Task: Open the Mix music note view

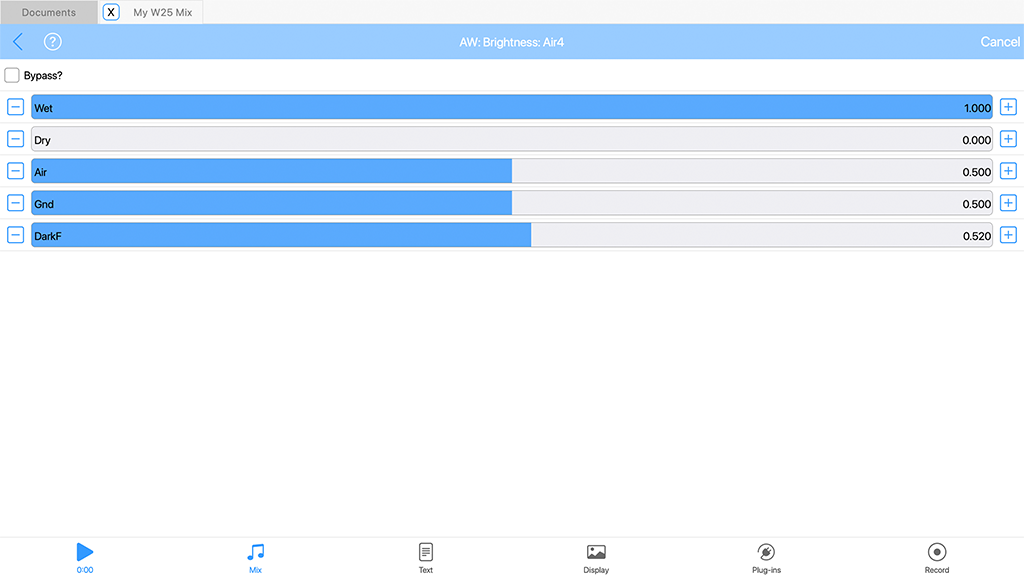Action: [x=255, y=556]
